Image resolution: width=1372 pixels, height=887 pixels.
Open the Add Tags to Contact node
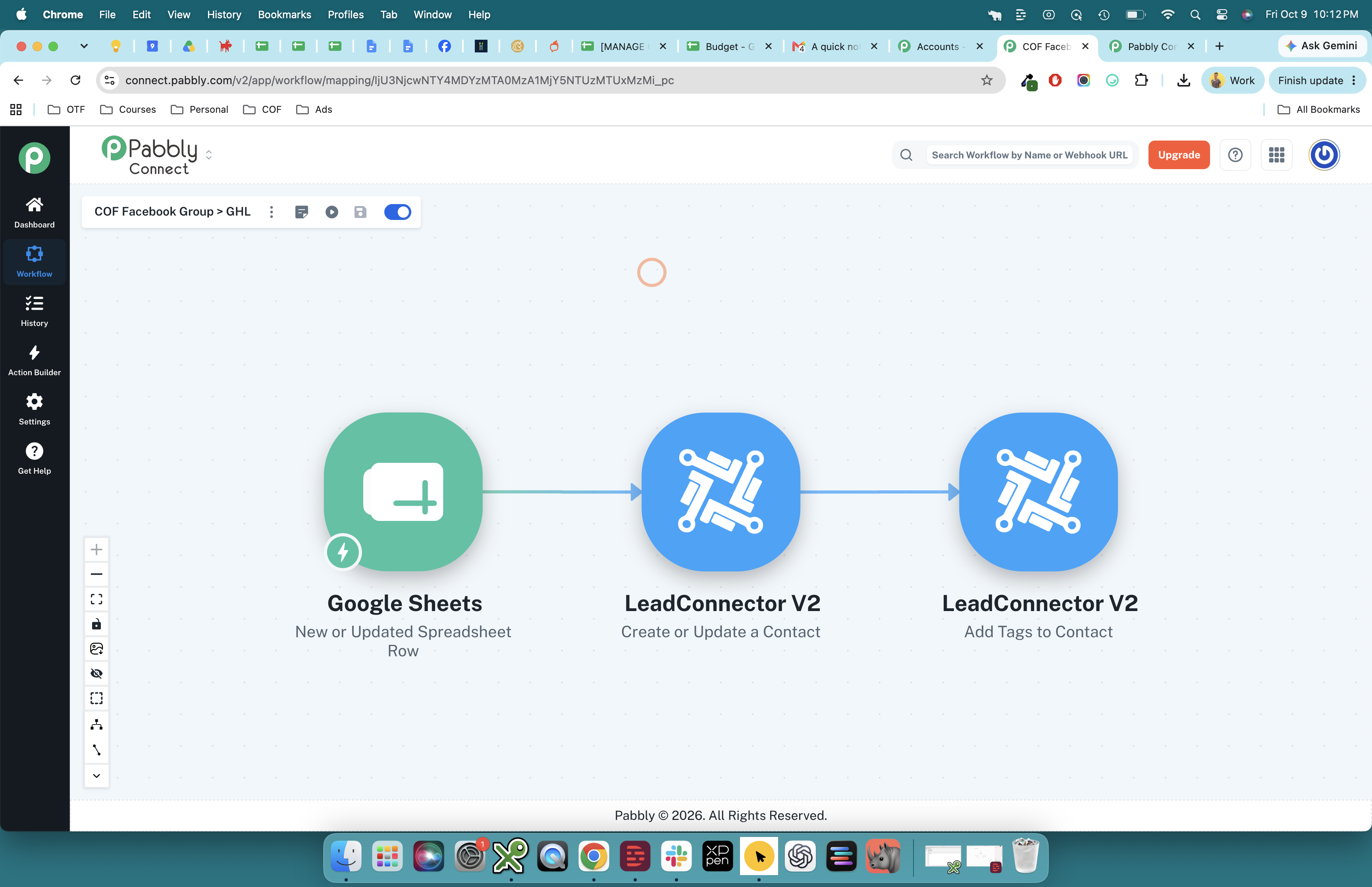click(x=1039, y=491)
